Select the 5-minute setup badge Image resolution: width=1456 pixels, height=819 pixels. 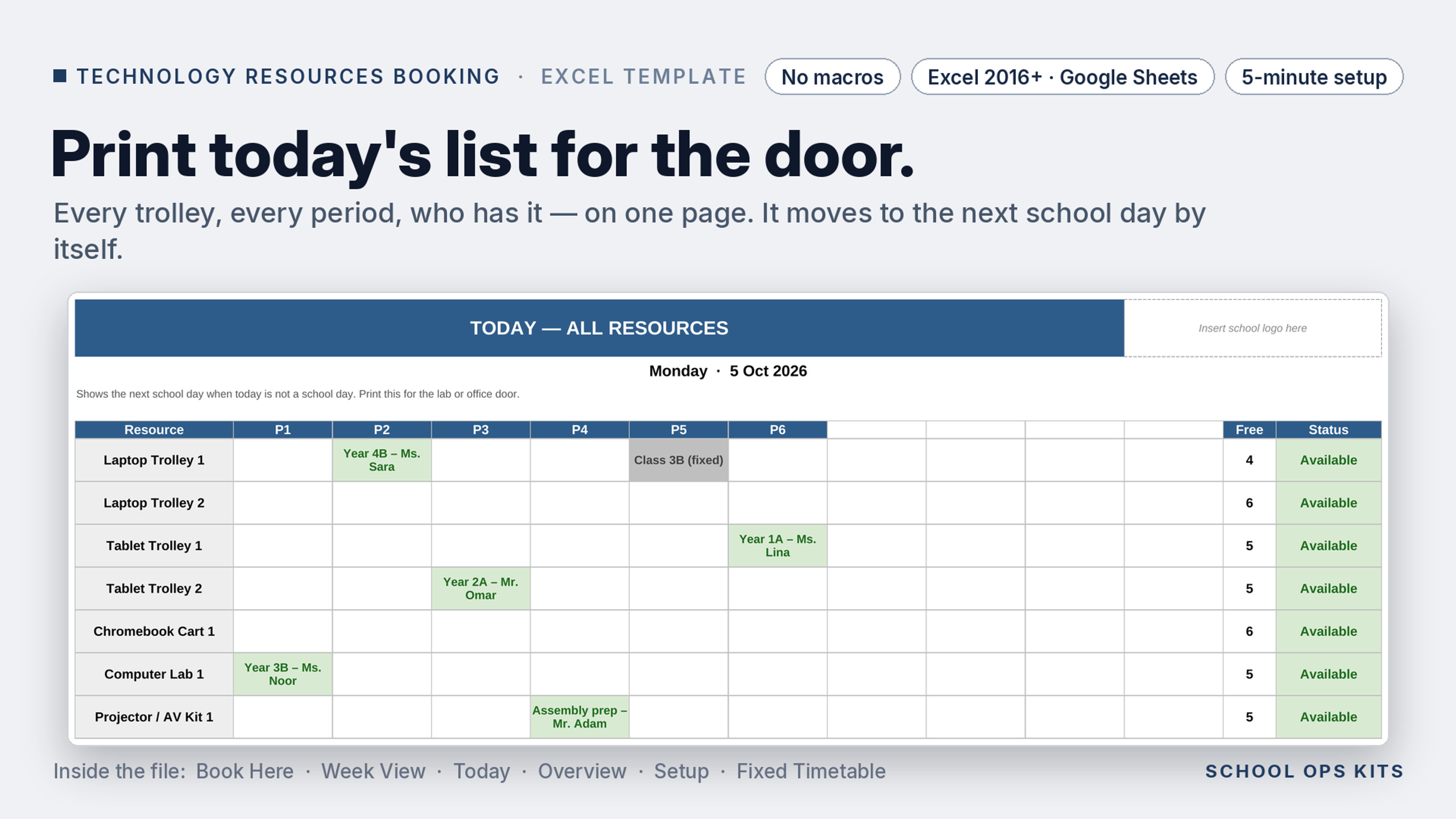pyautogui.click(x=1313, y=77)
